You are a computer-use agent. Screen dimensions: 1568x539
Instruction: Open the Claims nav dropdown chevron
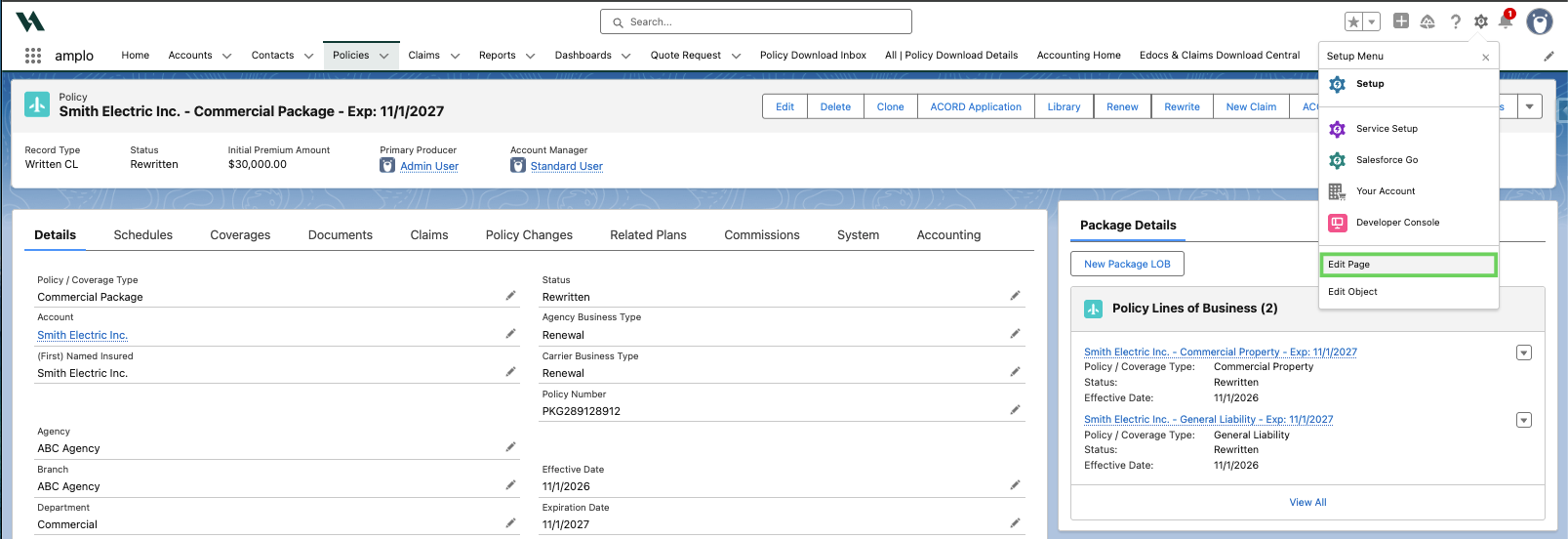[455, 56]
